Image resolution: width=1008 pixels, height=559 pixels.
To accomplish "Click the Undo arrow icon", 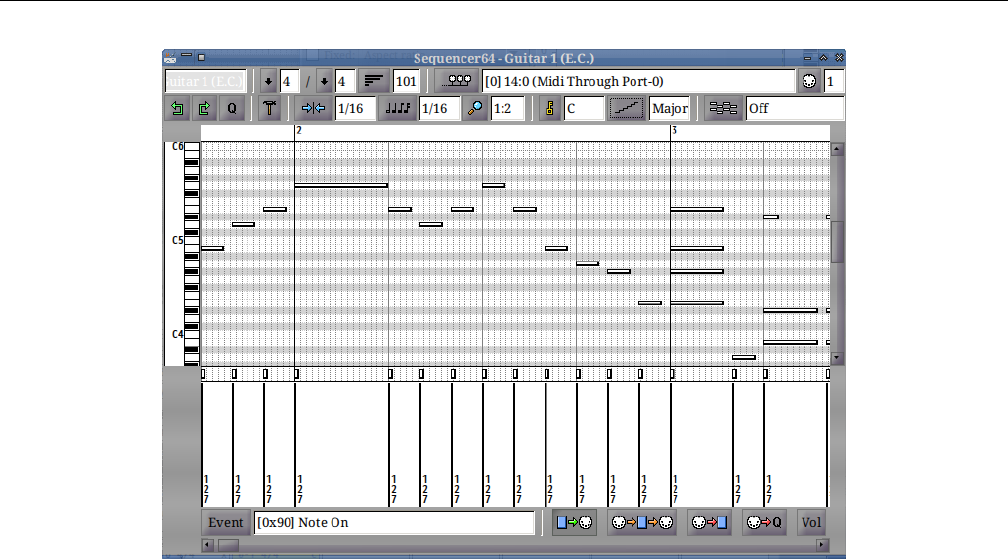I will click(177, 109).
